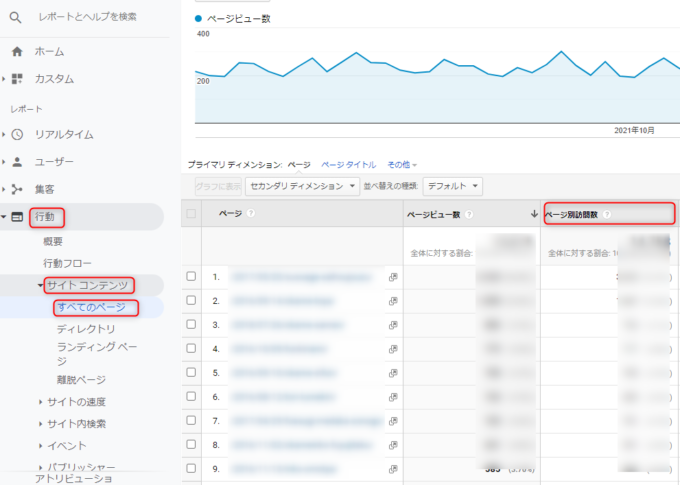
Task: Open the デフォルト sort type dropdown
Action: (x=452, y=187)
